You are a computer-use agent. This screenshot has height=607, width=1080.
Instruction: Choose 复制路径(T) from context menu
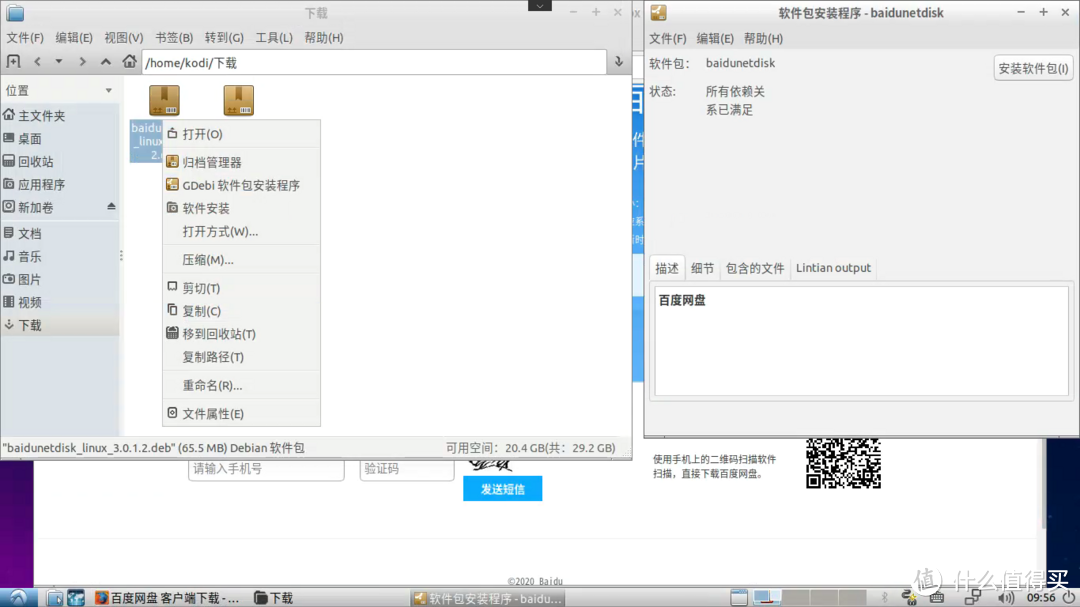click(241, 357)
